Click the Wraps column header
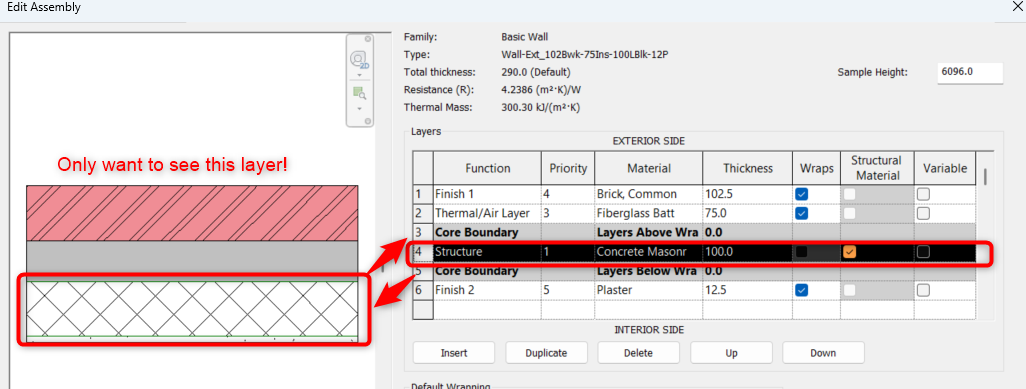 816,168
